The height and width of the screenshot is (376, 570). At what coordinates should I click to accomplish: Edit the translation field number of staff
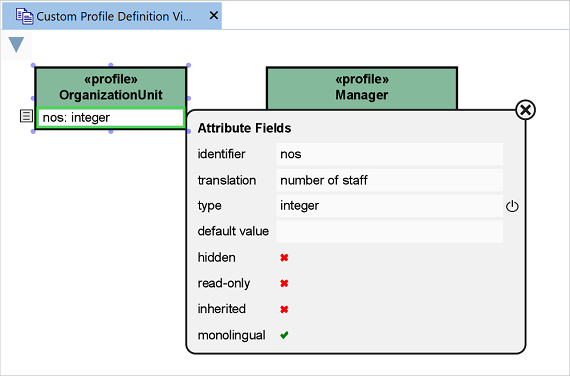[x=389, y=180]
